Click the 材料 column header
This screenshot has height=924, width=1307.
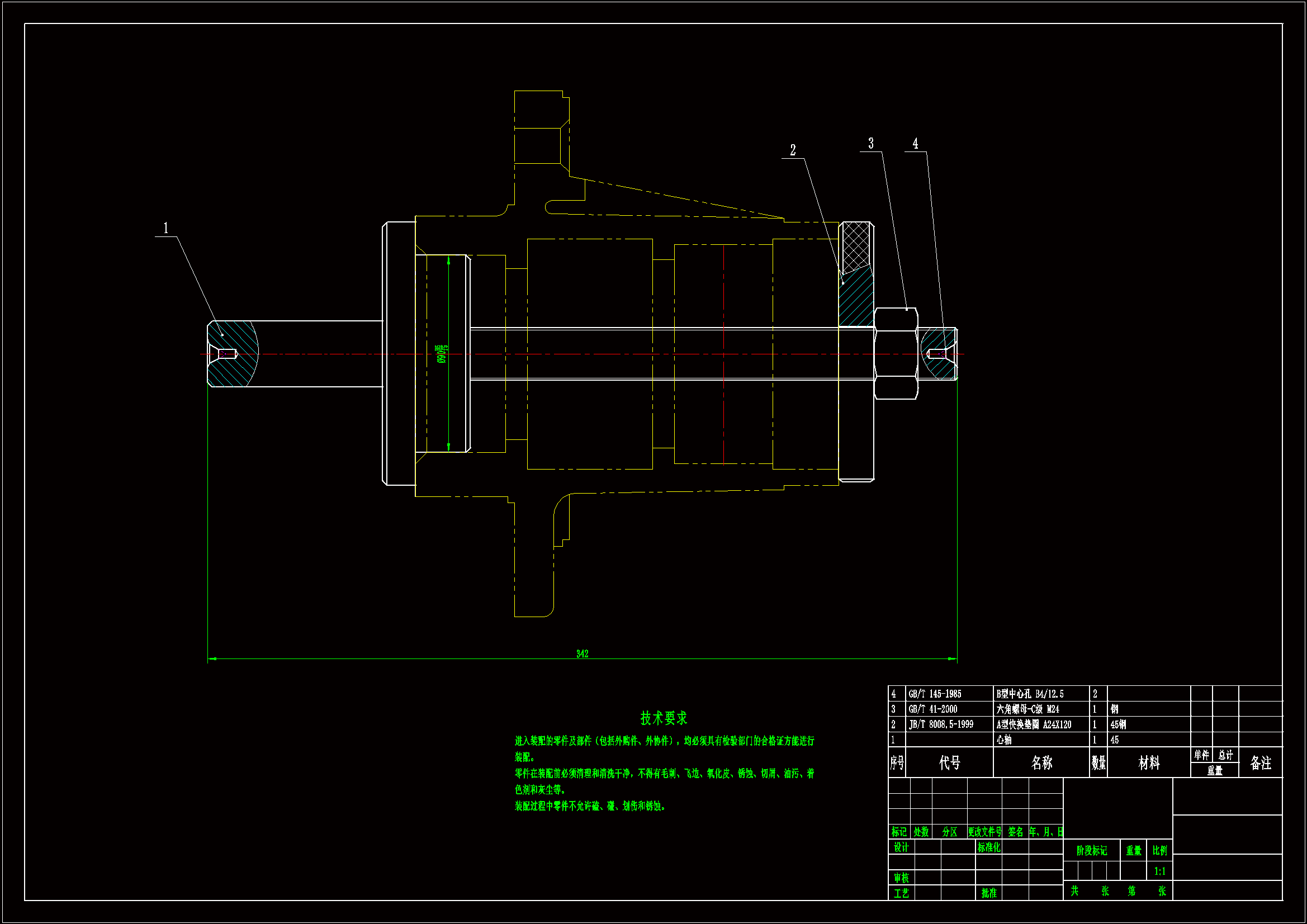(1149, 762)
